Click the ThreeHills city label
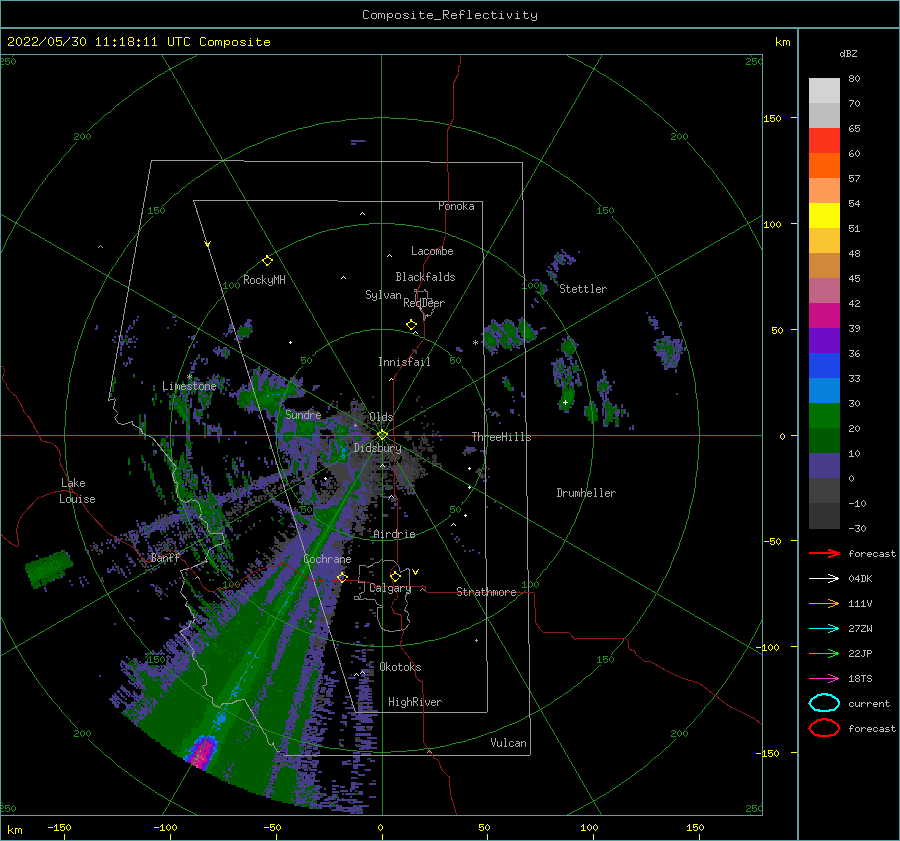The image size is (900, 841). (x=502, y=437)
